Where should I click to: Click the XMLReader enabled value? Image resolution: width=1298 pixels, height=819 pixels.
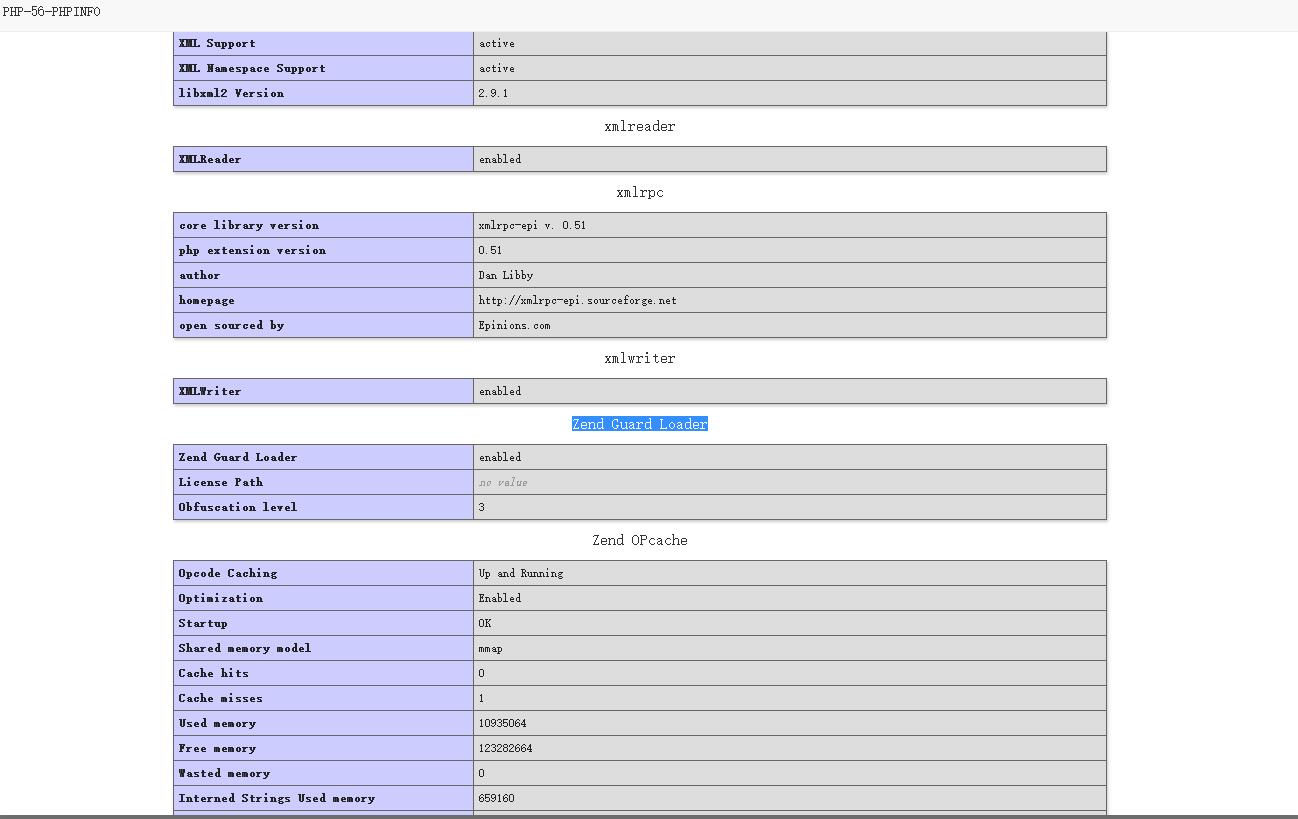500,159
